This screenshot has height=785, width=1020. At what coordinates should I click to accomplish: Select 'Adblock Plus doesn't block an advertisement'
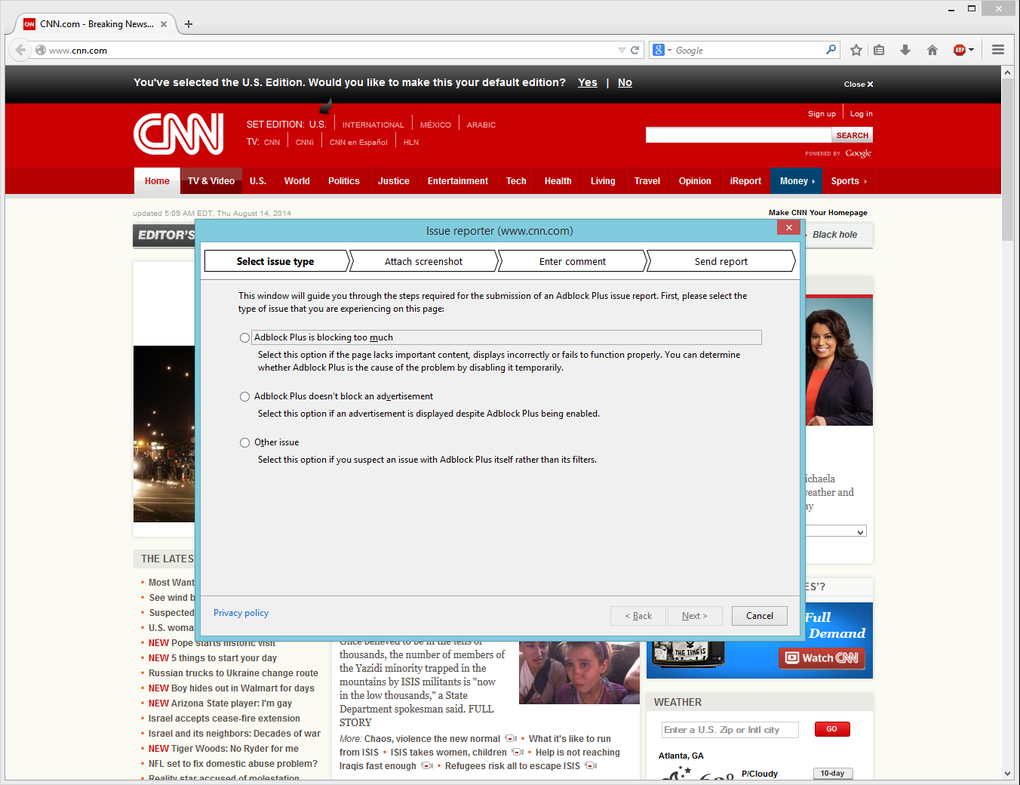tap(244, 396)
